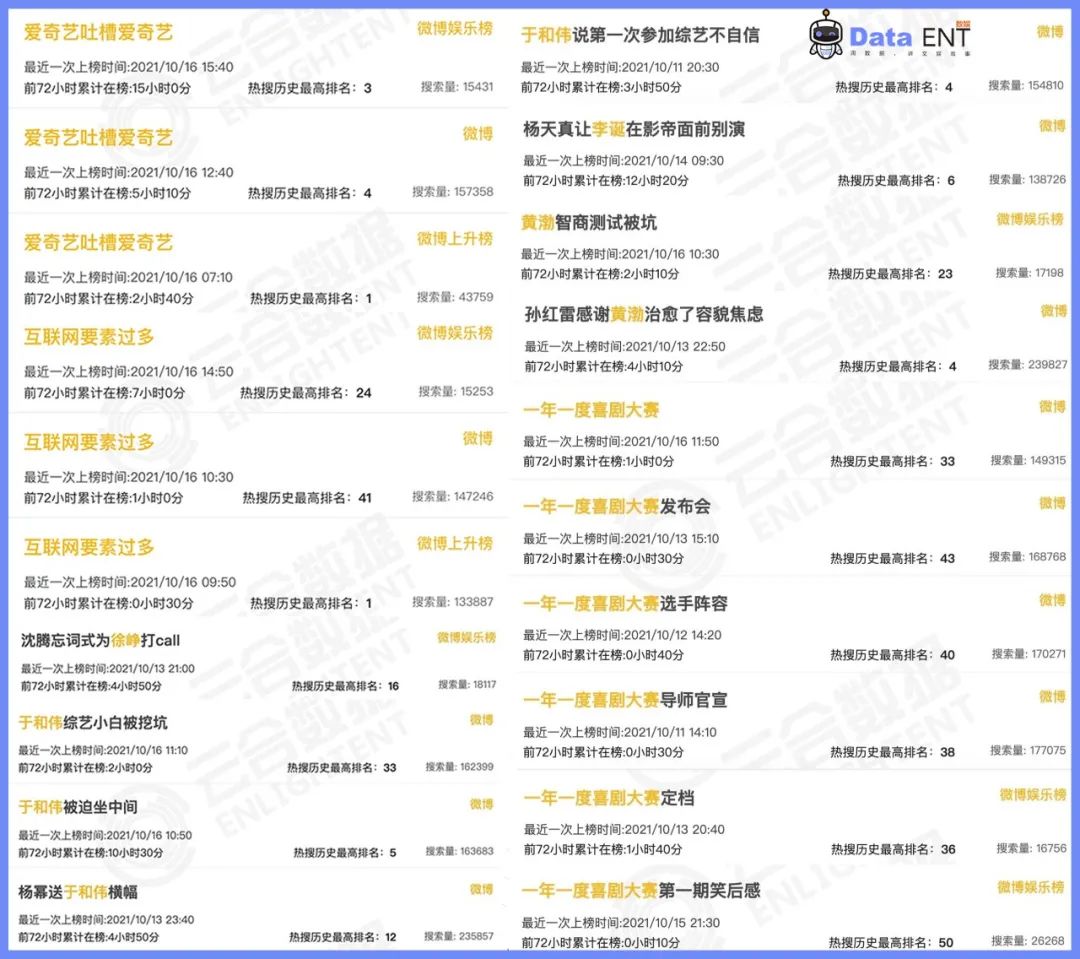Viewport: 1080px width, 959px height.
Task: Click the 微博 tag above 搜索量 157358
Action: pos(477,133)
